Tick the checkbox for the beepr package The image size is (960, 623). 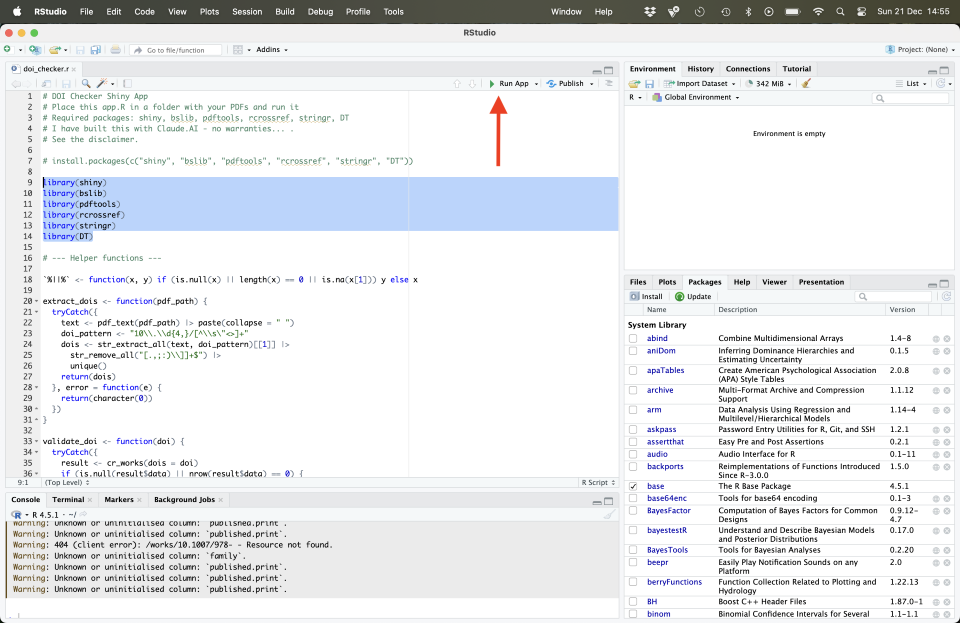click(633, 563)
